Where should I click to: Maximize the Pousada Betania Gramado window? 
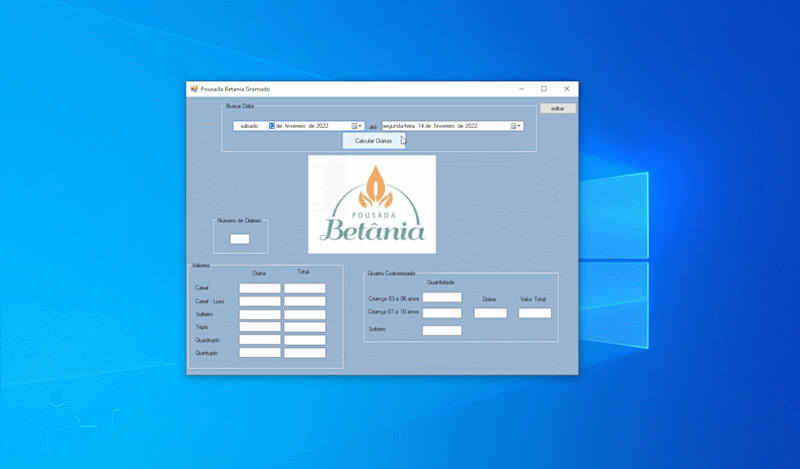click(x=544, y=89)
